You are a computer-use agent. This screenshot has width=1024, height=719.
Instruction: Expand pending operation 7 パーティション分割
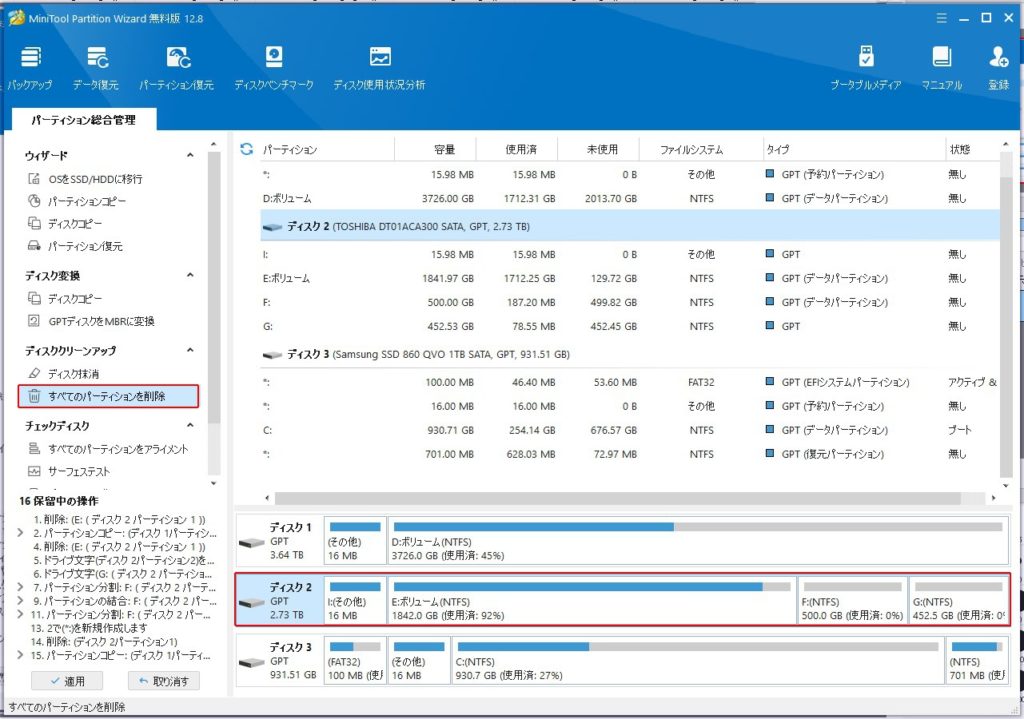(21, 587)
